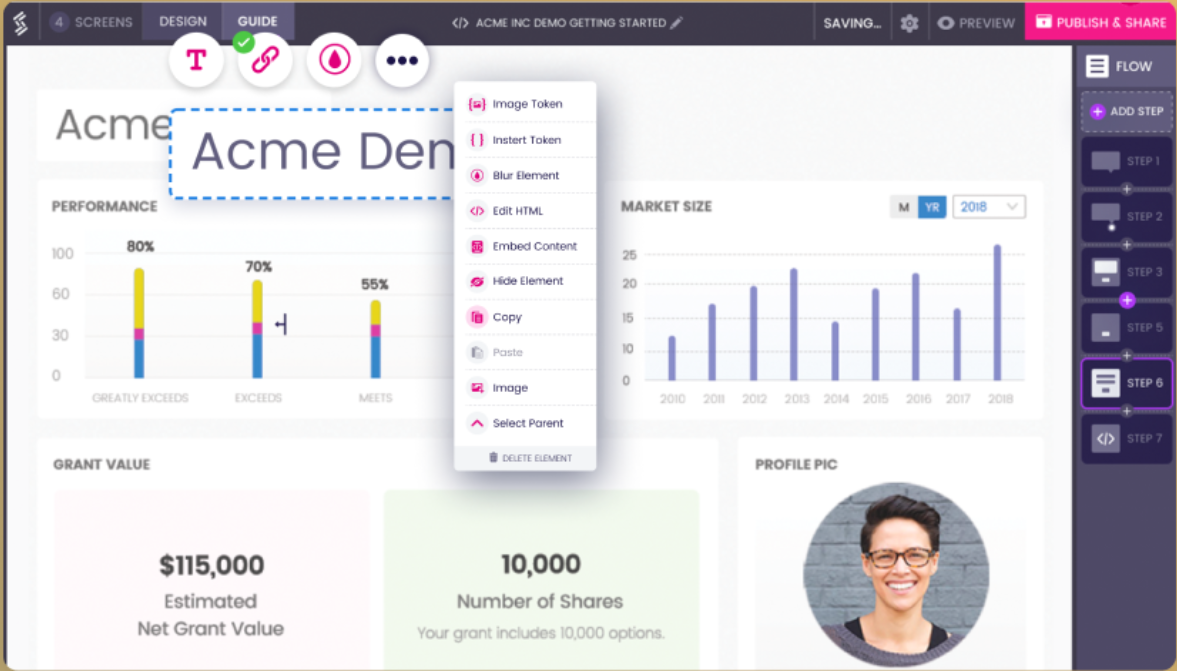Open the settings gear in top bar
1177x671 pixels.
[x=909, y=22]
